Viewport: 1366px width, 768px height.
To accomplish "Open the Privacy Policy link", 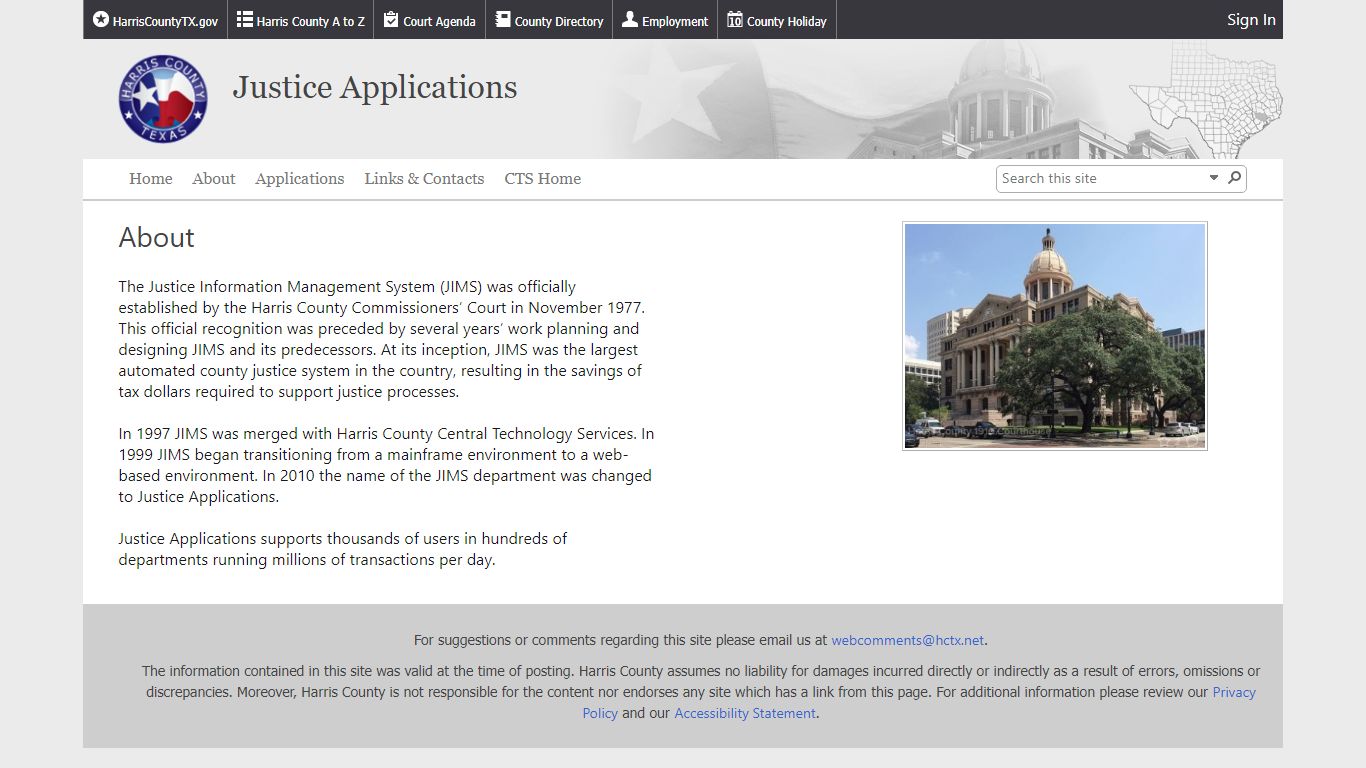I will click(x=1234, y=692).
